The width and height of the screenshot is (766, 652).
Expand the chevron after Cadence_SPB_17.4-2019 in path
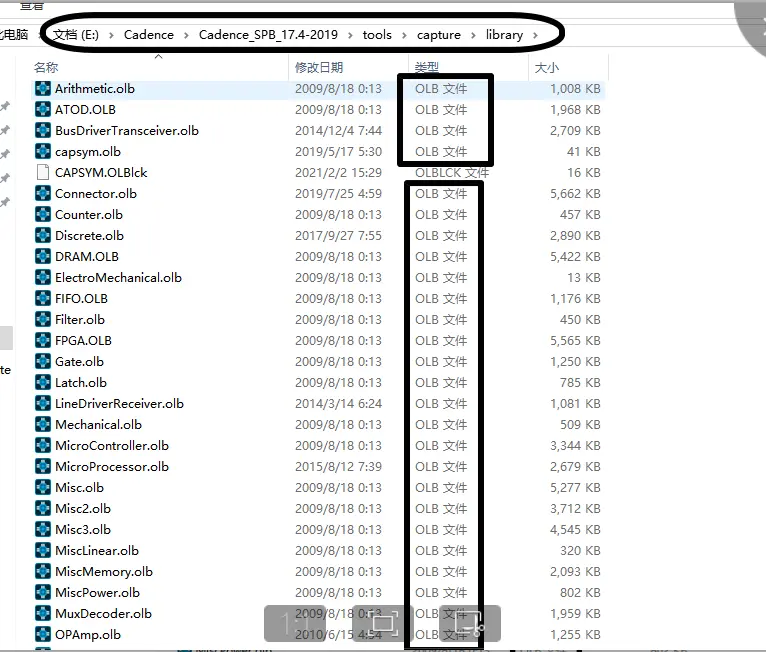coord(350,35)
